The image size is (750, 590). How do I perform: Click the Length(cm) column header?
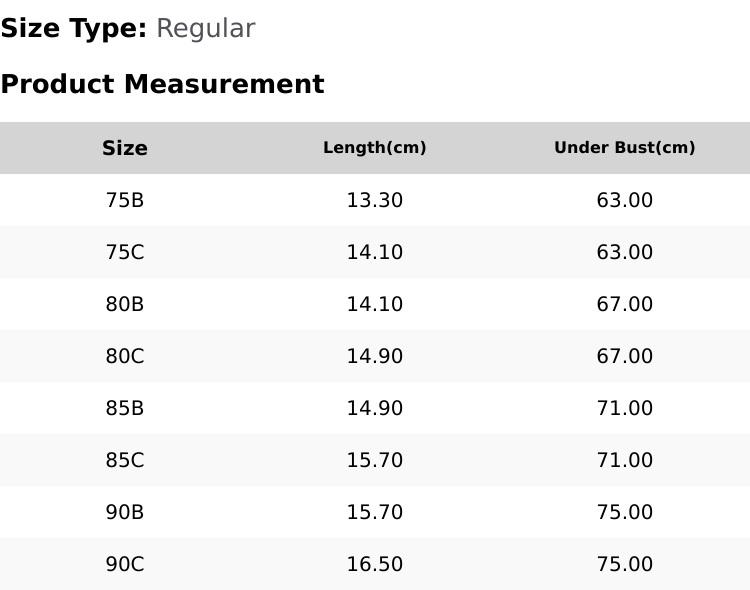[x=375, y=147]
